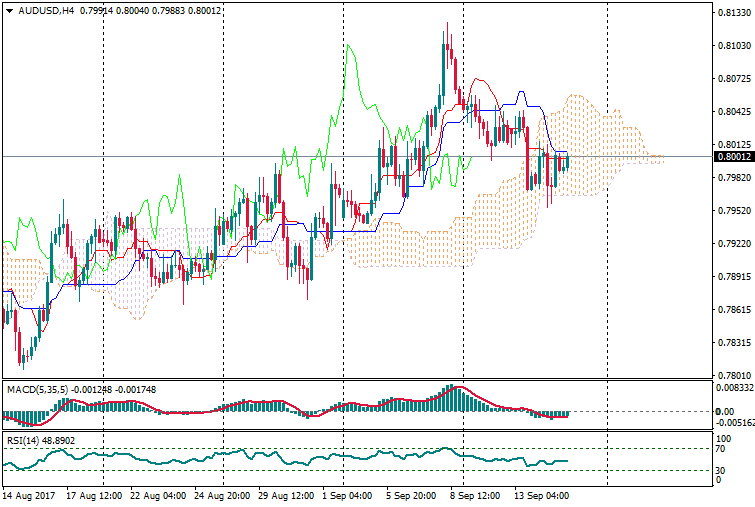Click the dropdown arrow beside AUDUSD,H4
Screen dimensions: 755x507
pyautogui.click(x=9, y=10)
